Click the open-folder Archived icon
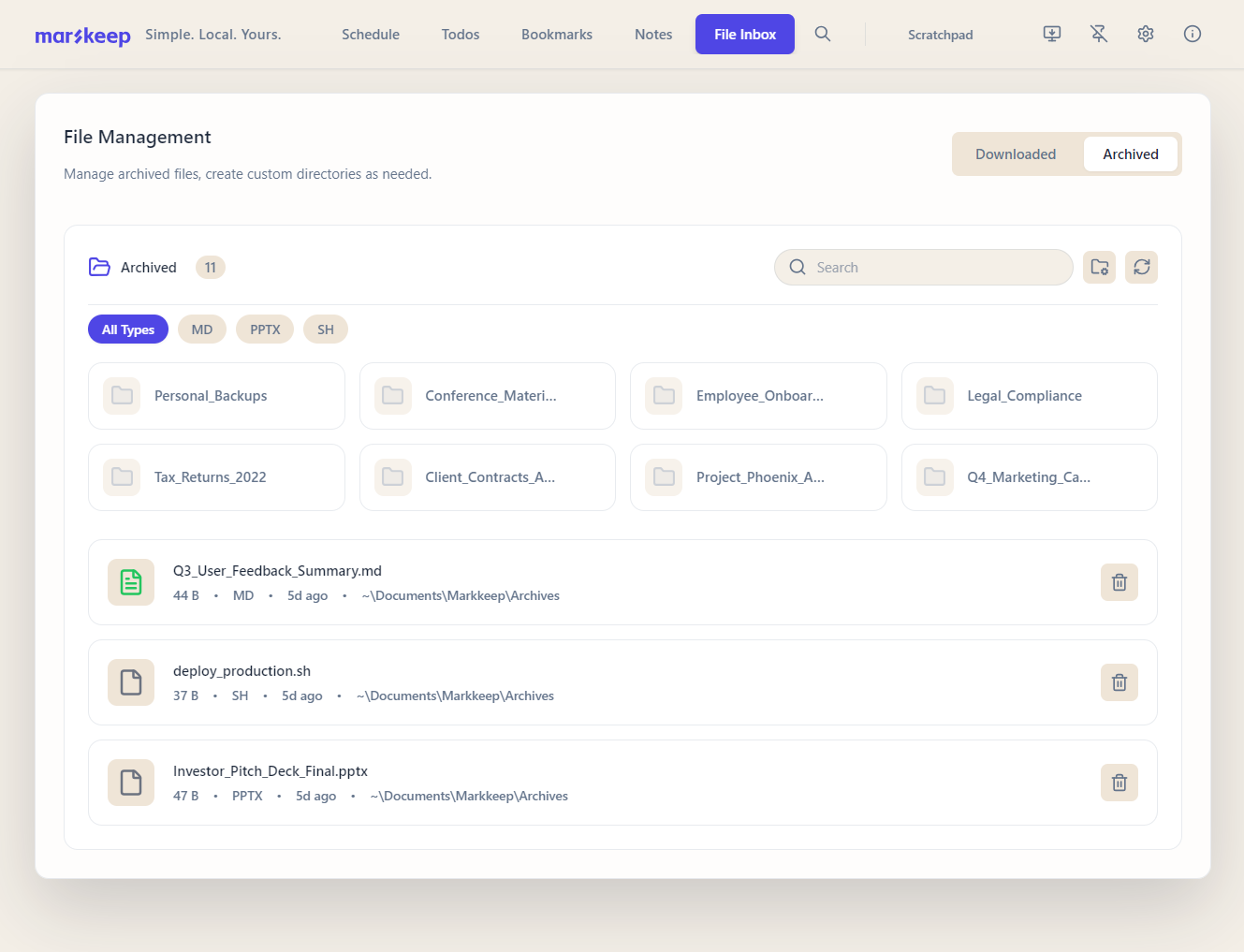 (x=99, y=268)
